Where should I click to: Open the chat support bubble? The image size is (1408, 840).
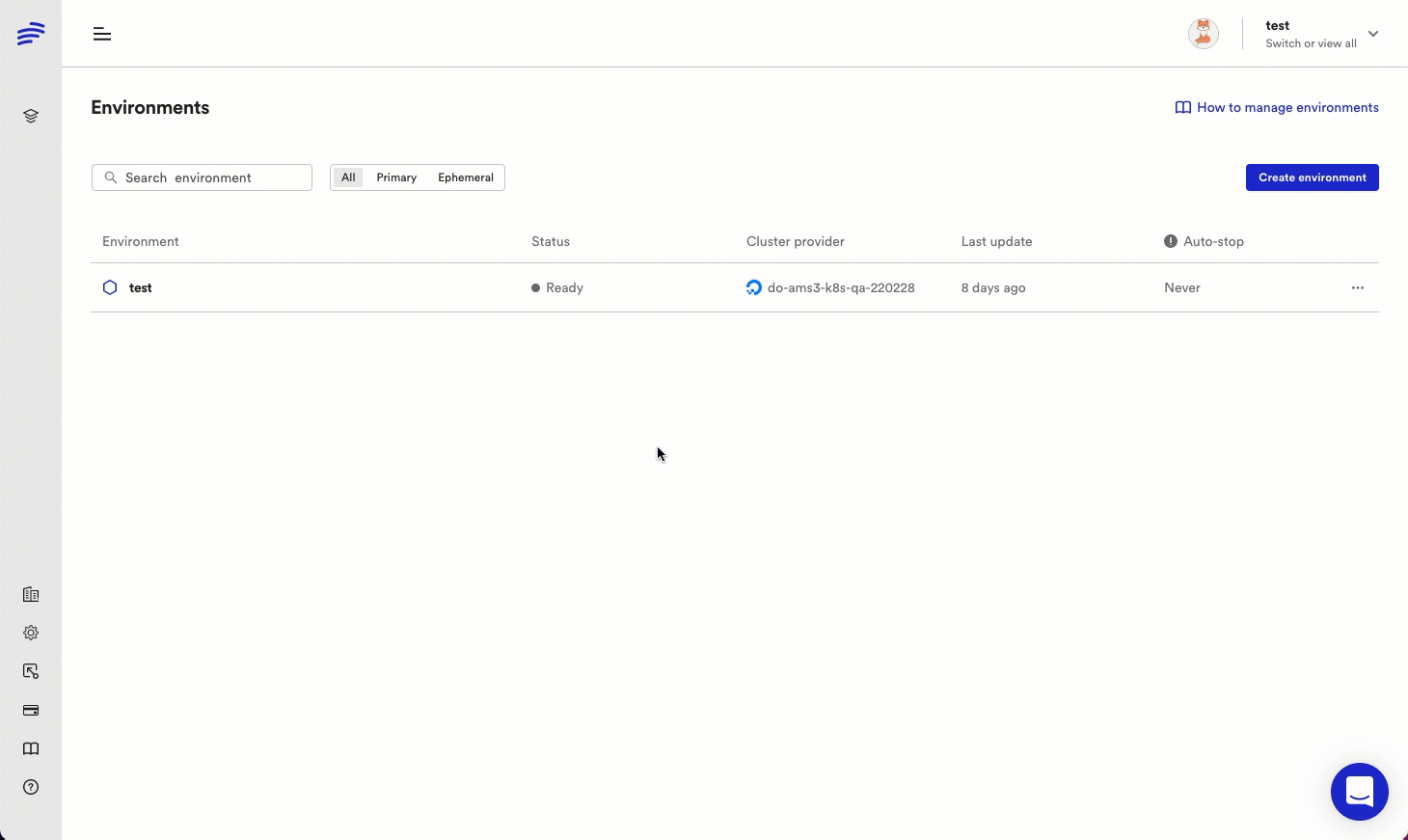point(1360,792)
